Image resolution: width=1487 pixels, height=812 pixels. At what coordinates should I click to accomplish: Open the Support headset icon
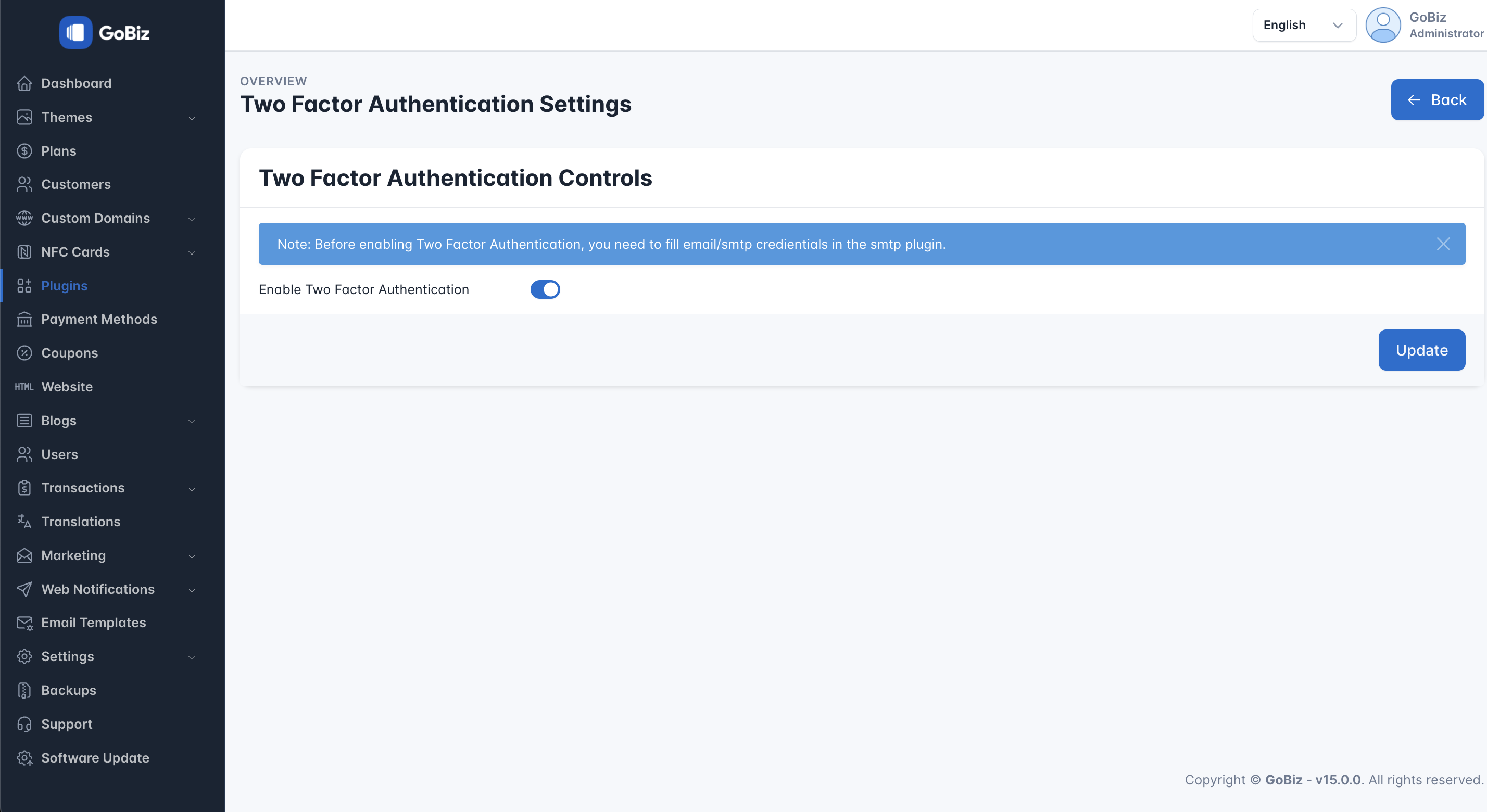pos(23,724)
